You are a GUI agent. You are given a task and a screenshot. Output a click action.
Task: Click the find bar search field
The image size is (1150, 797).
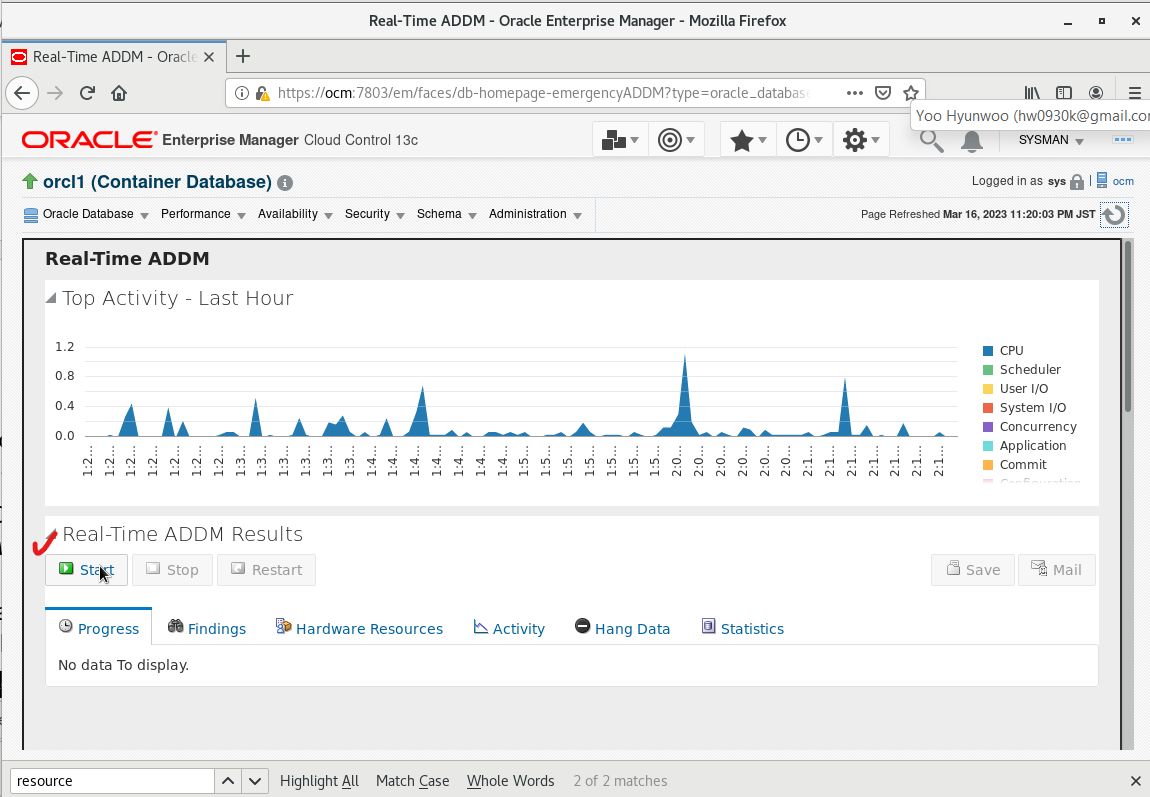pyautogui.click(x=112, y=781)
